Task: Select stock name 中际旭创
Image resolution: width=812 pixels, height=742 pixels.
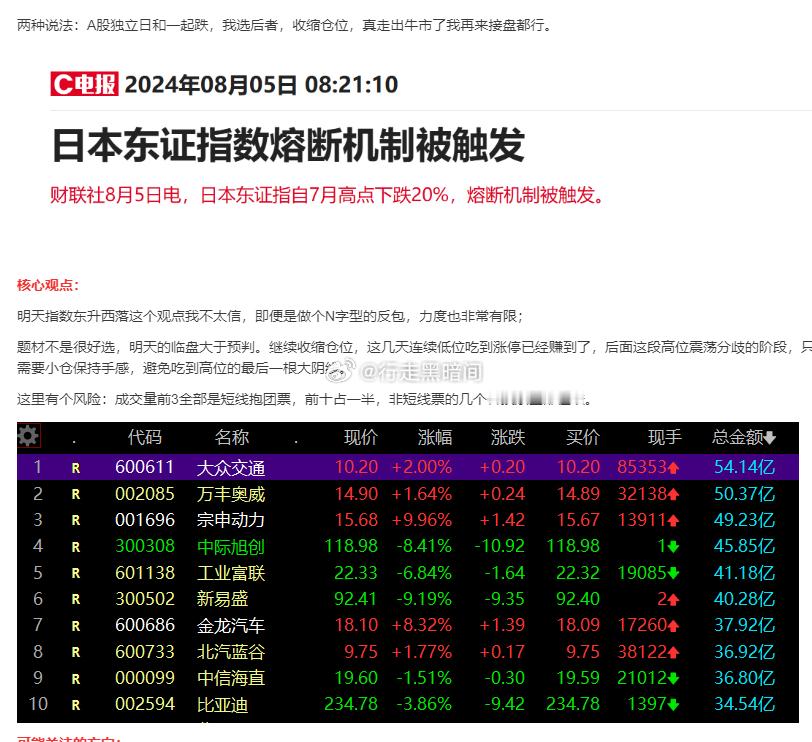Action: click(x=231, y=547)
